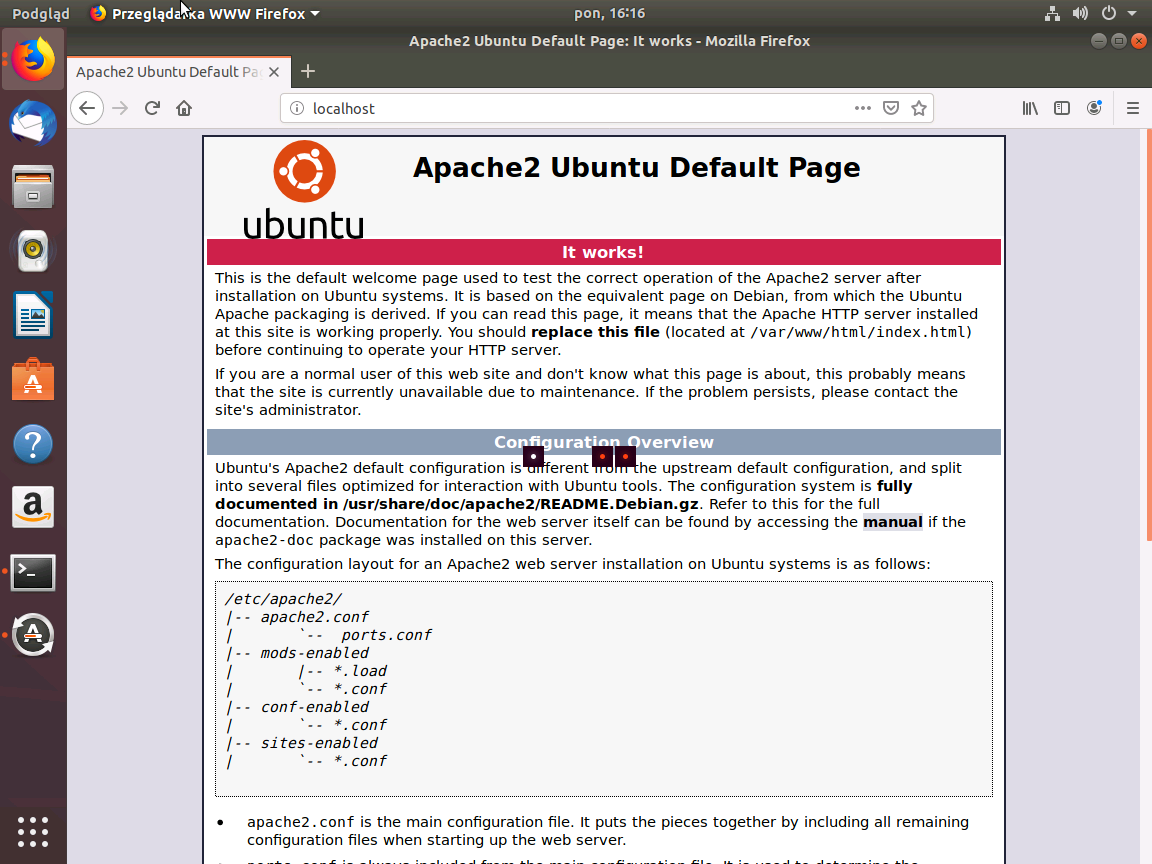Open the Firefox hamburger menu
The height and width of the screenshot is (864, 1152).
tap(1132, 108)
